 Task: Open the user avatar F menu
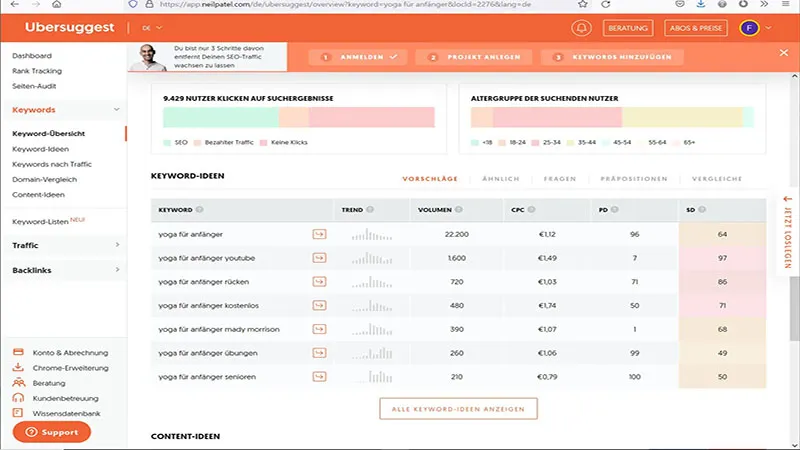tap(749, 28)
